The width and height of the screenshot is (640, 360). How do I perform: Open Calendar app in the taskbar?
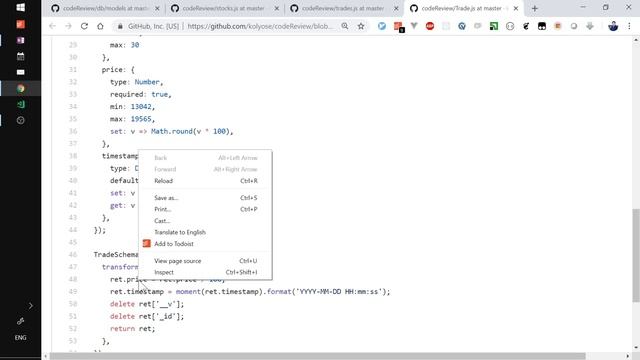click(x=20, y=56)
